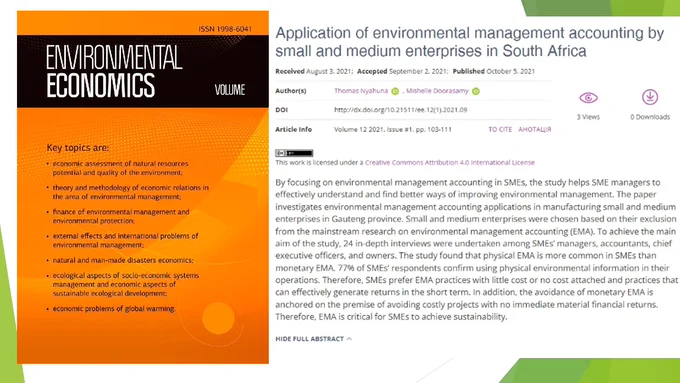Click the eye-shaped views icon

click(x=588, y=98)
